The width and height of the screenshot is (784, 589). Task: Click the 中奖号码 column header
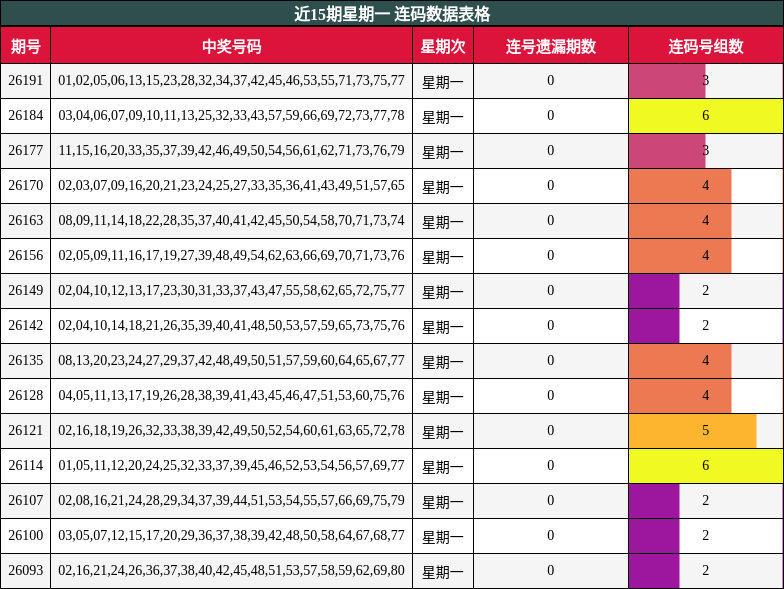pos(232,46)
